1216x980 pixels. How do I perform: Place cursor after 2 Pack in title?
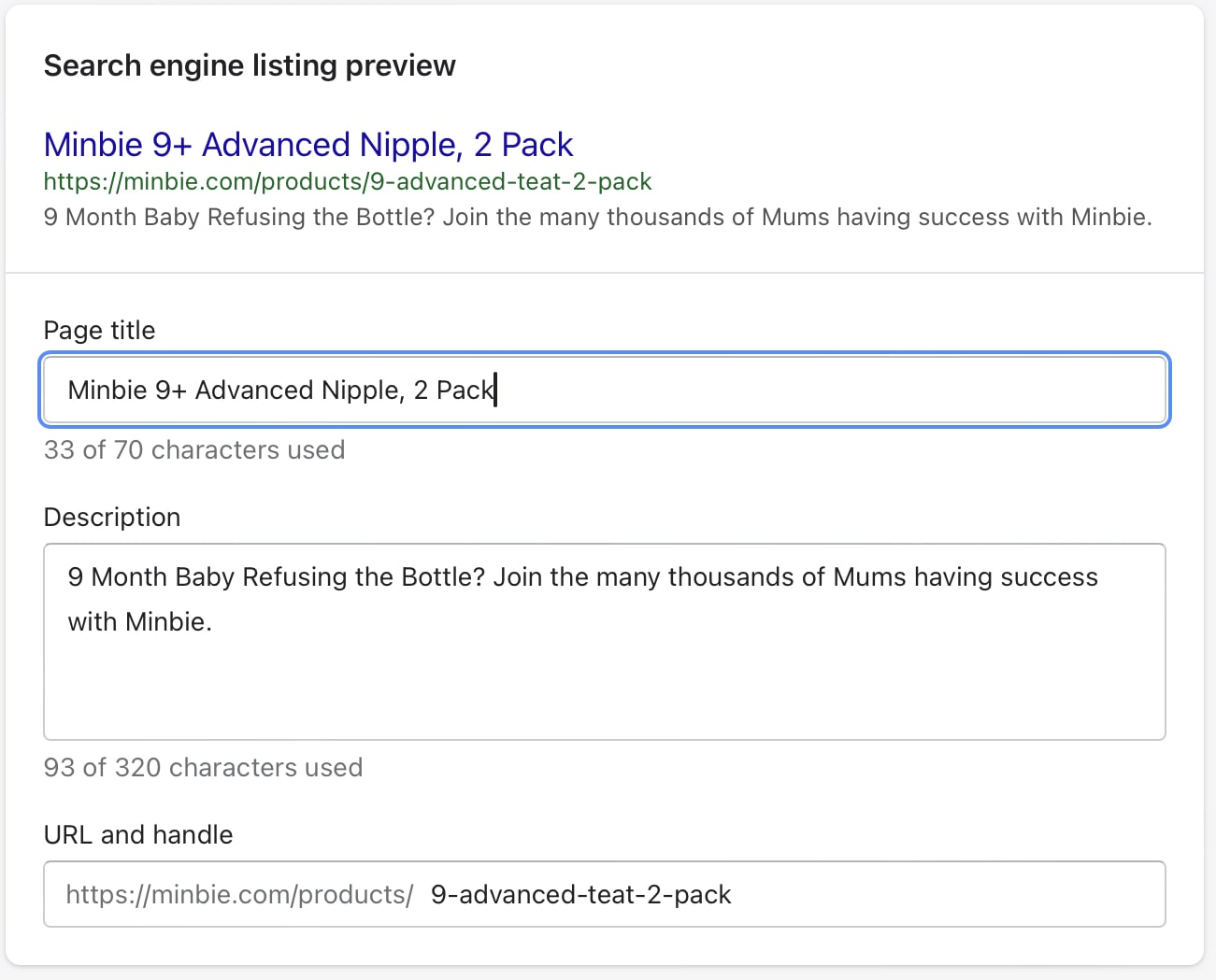tap(495, 390)
